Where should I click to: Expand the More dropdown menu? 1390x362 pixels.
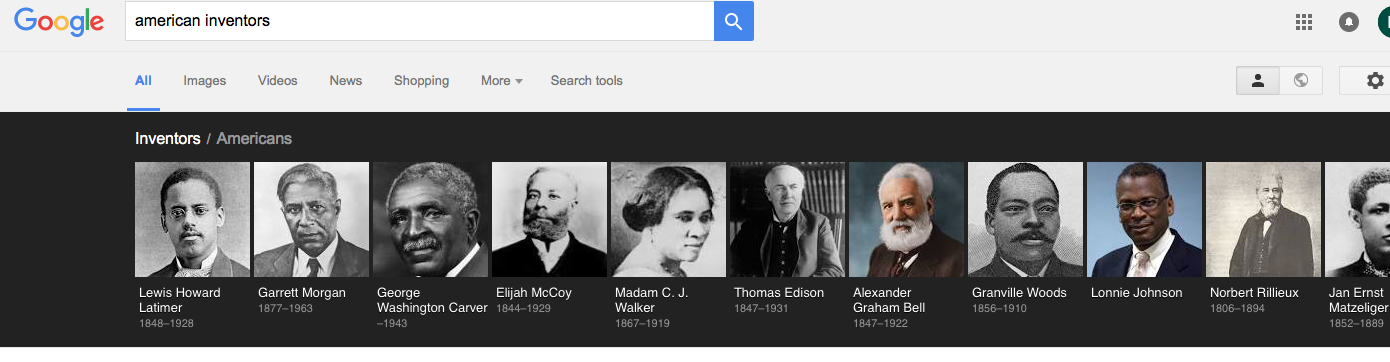tap(502, 81)
